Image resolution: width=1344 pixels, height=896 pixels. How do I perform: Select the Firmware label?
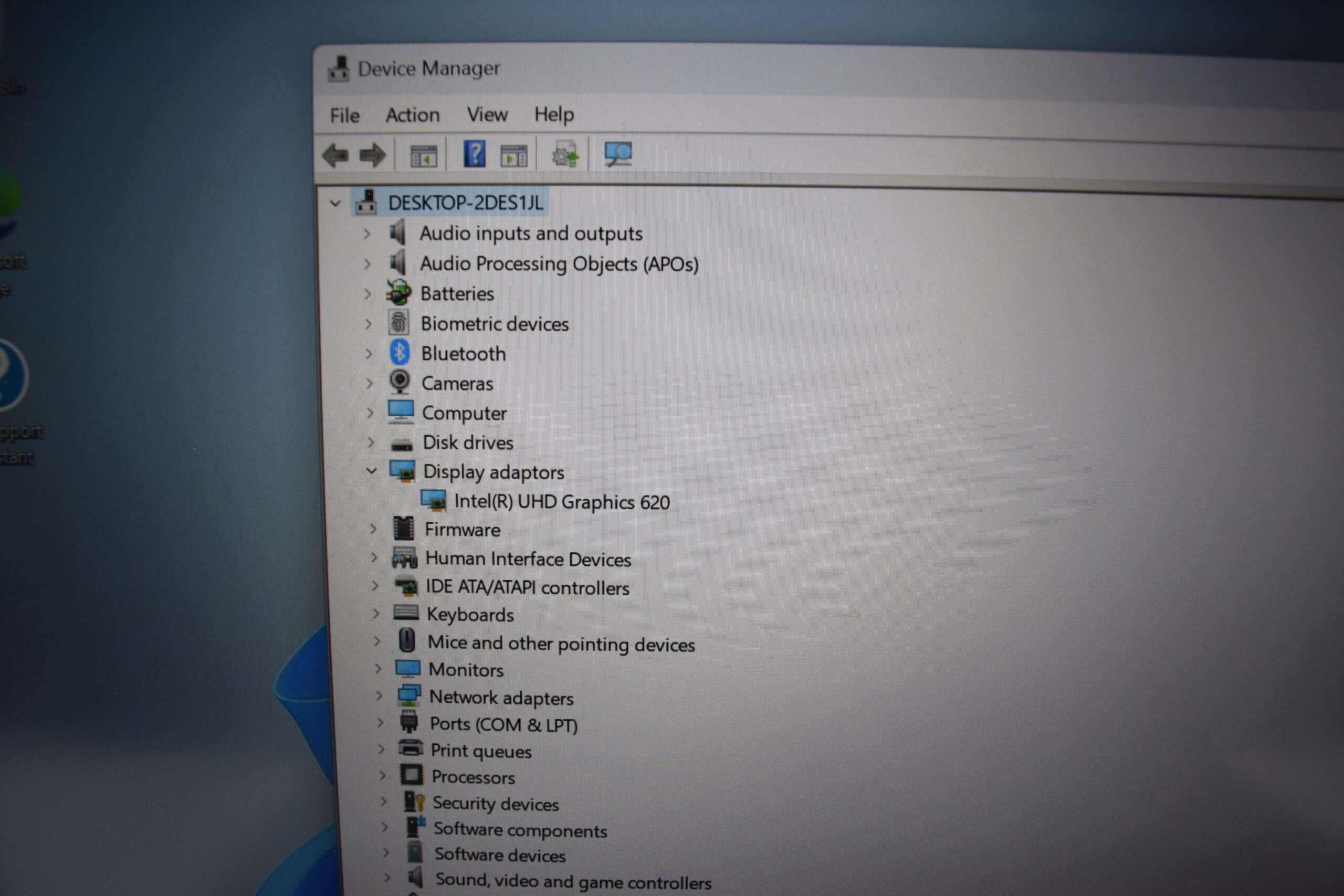pos(463,530)
